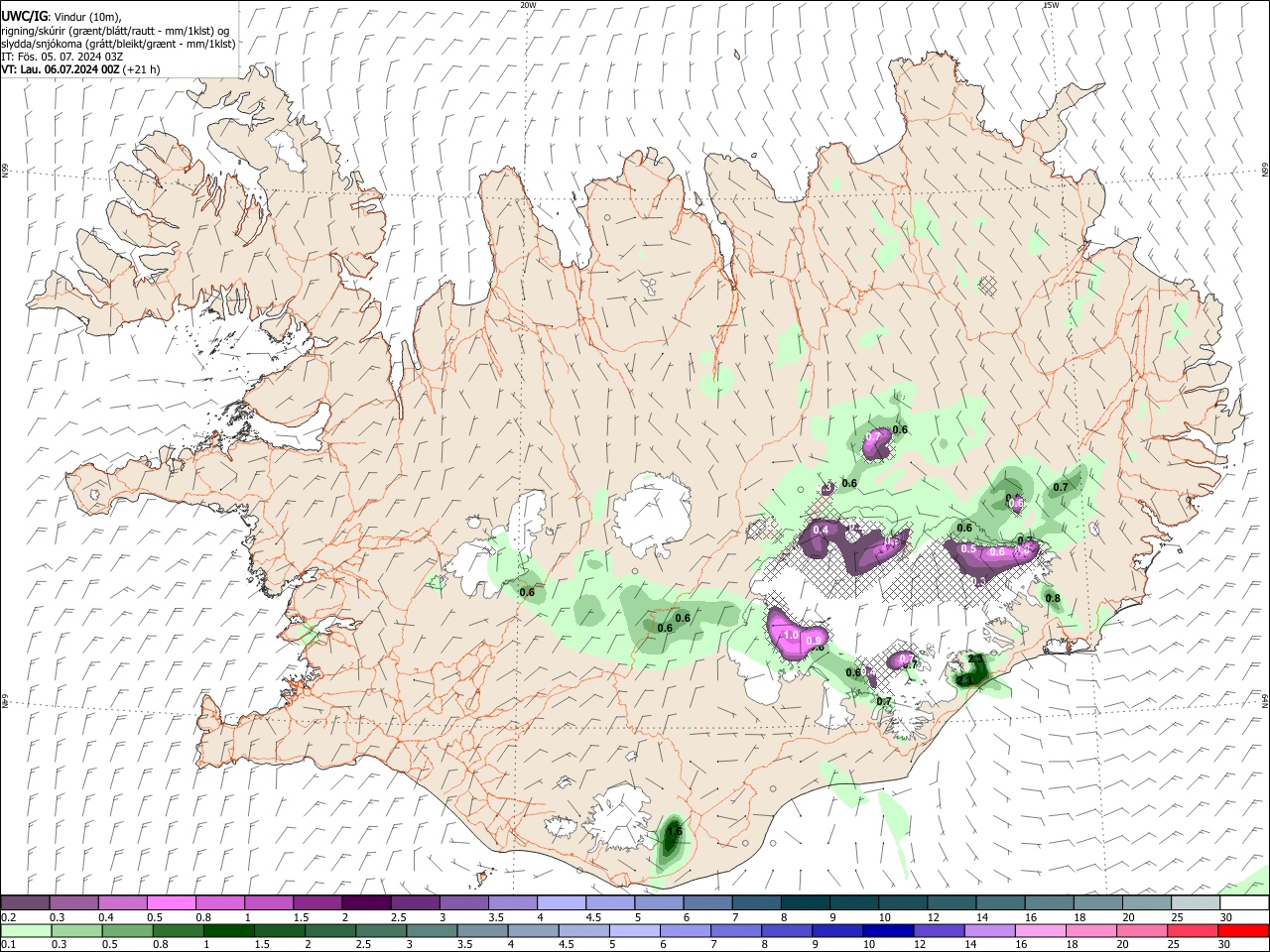Click the 'IT: Fös. 05. 07. 2024 03Z' line
The image size is (1270, 952).
tap(62, 57)
